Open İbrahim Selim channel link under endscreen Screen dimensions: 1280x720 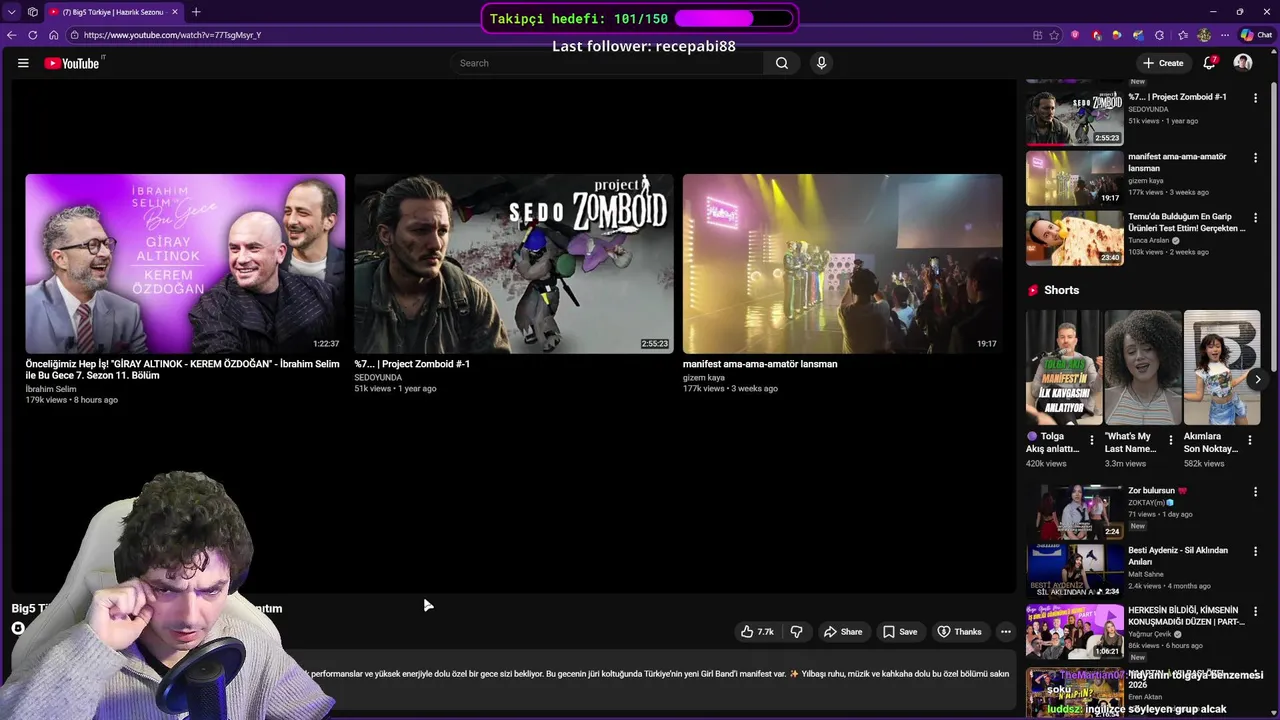click(x=51, y=389)
